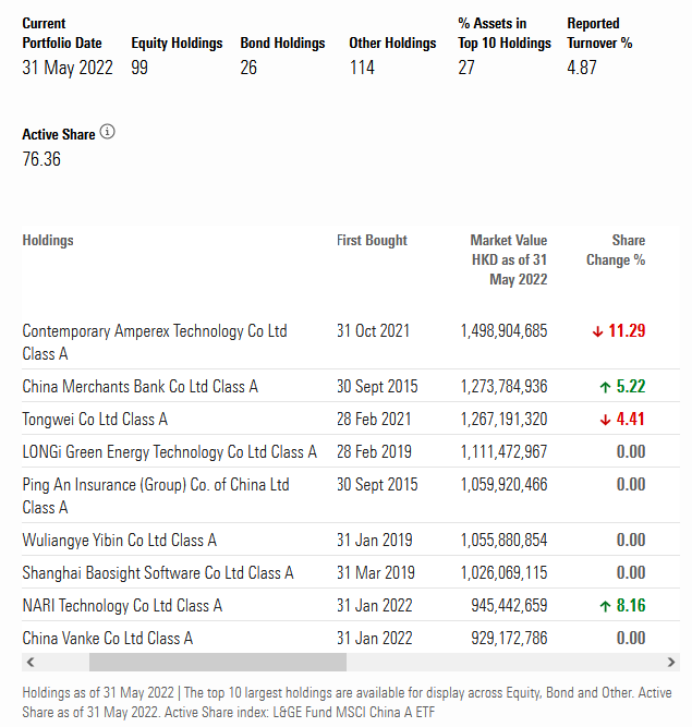Viewport: 693px width, 728px height.
Task: Click the Holdings column header
Action: [48, 240]
